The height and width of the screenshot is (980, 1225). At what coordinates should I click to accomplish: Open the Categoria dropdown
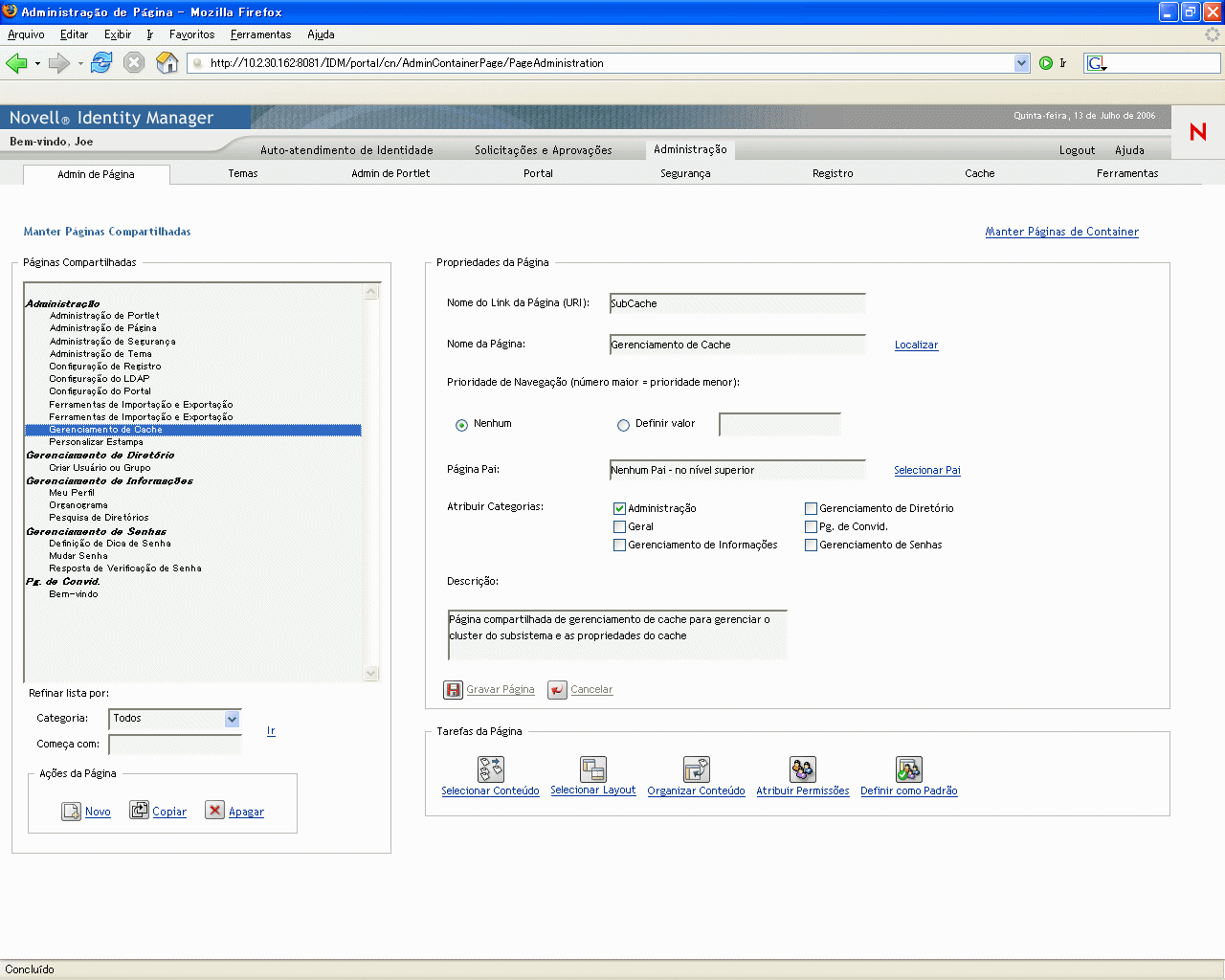[232, 719]
